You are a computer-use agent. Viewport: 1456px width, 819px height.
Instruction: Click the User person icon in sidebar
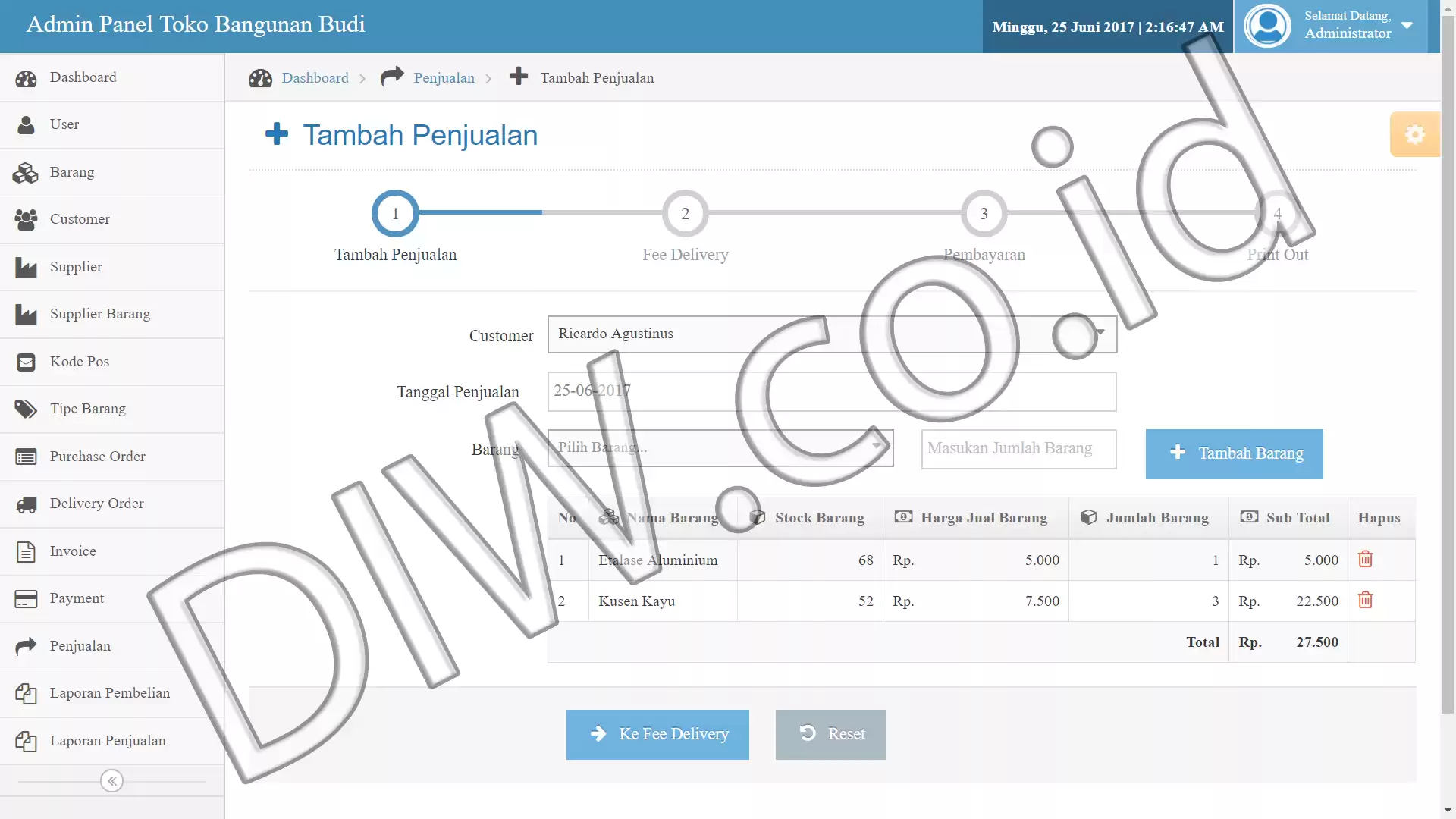click(26, 125)
